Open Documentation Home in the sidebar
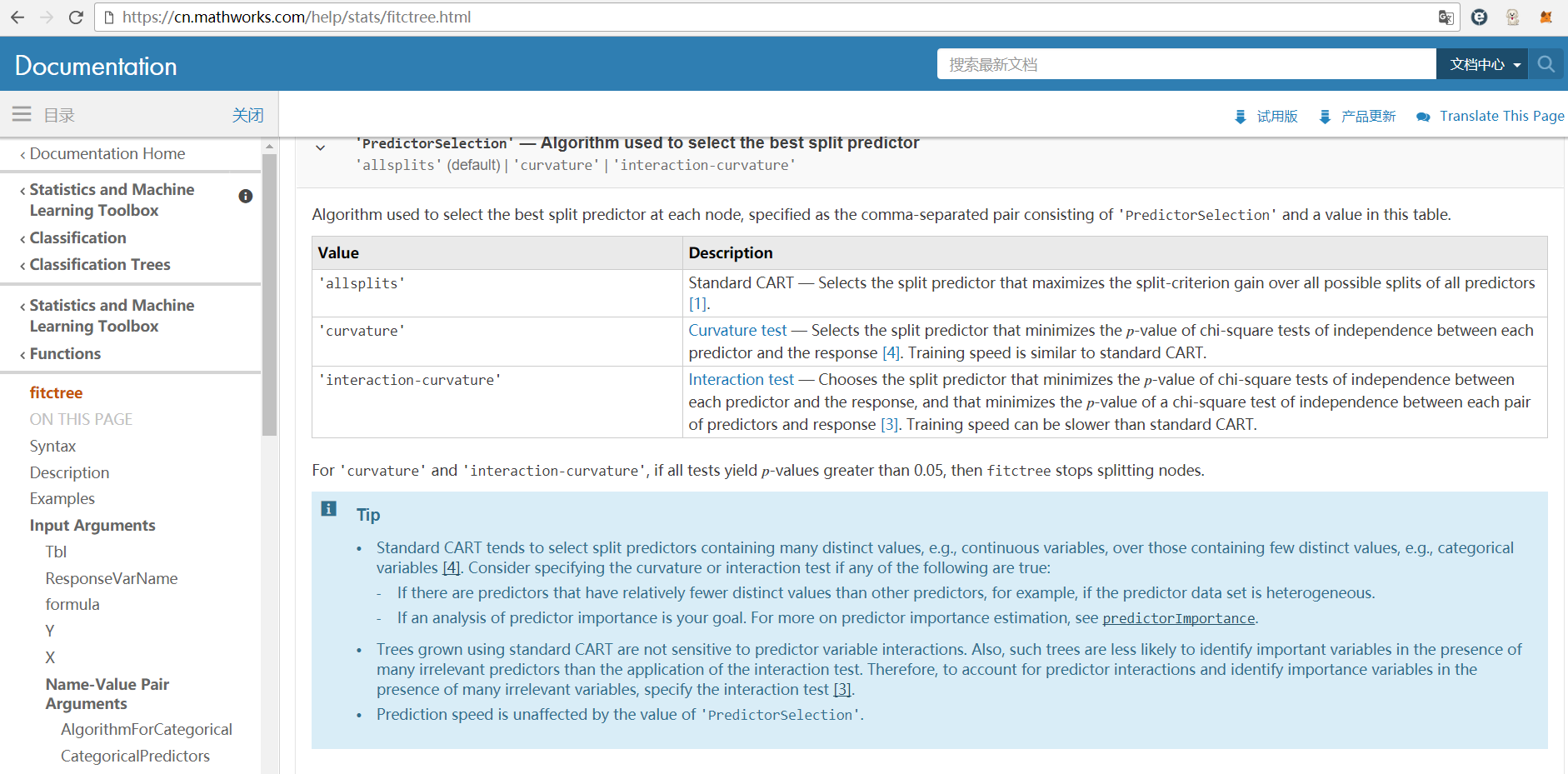1568x774 pixels. 107,154
